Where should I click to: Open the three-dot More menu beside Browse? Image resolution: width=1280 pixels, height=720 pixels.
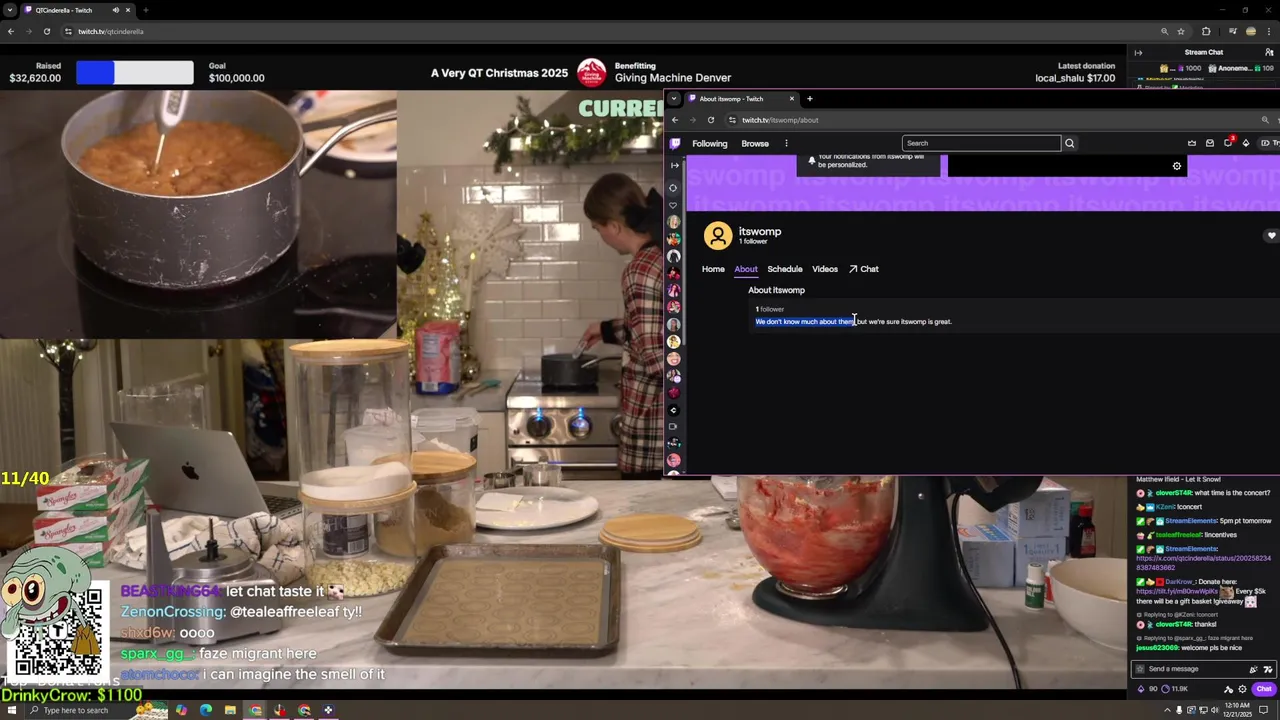(x=786, y=143)
